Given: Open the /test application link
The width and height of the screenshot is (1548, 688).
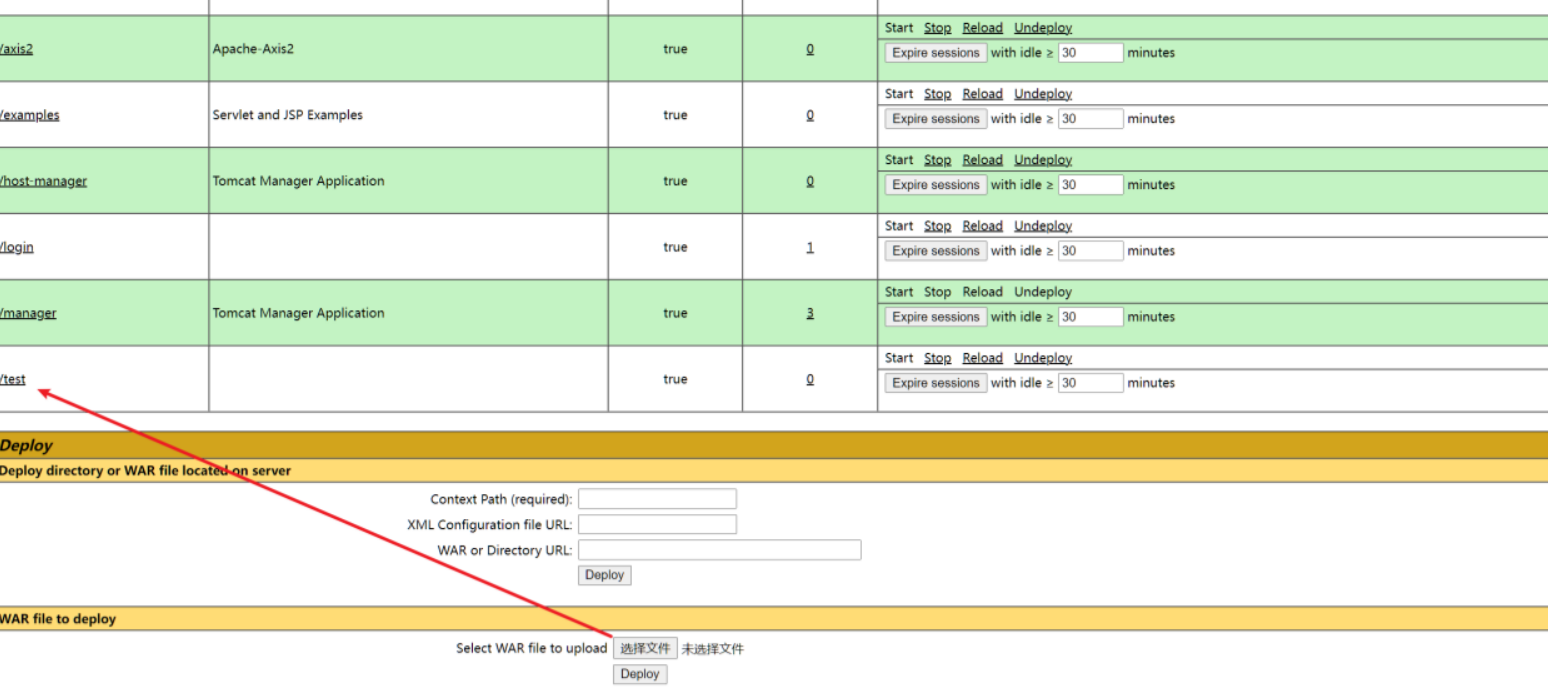Looking at the screenshot, I should click(x=13, y=379).
